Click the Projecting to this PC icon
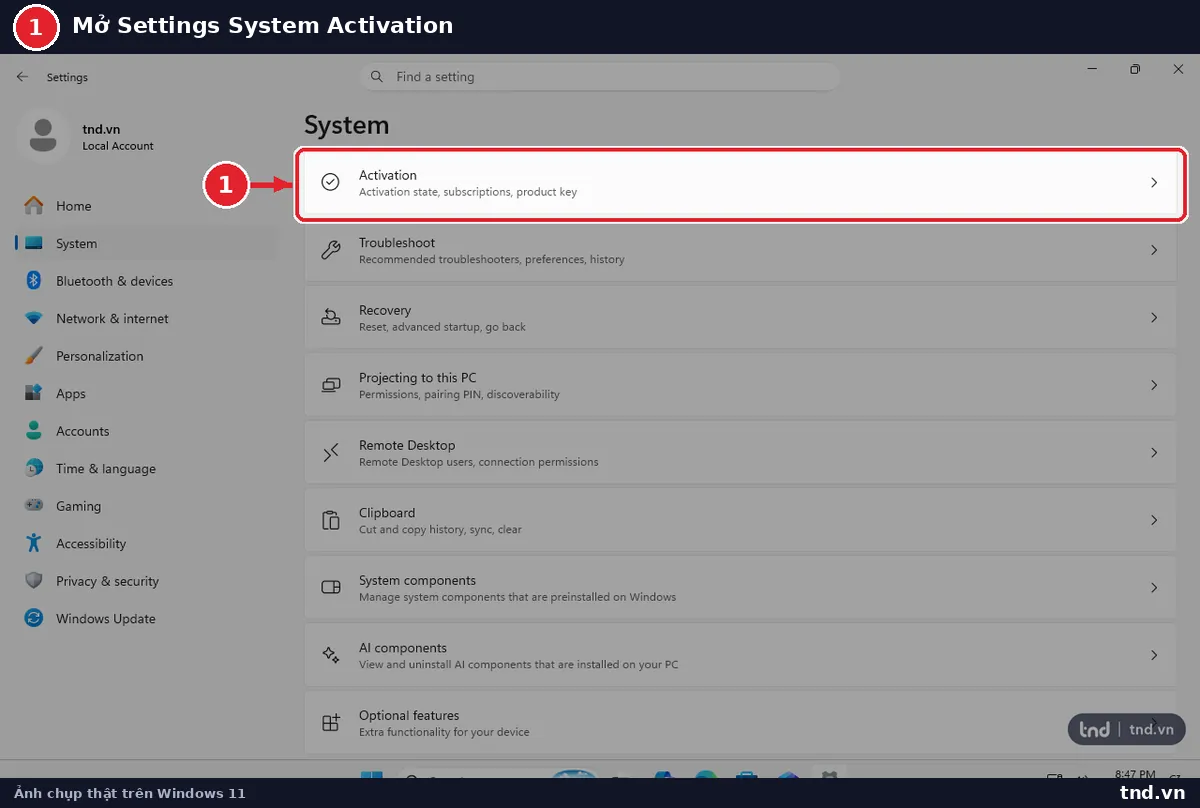 click(x=331, y=385)
